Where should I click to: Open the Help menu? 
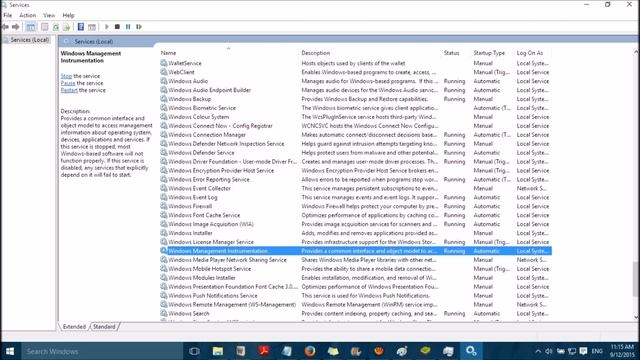tap(68, 15)
